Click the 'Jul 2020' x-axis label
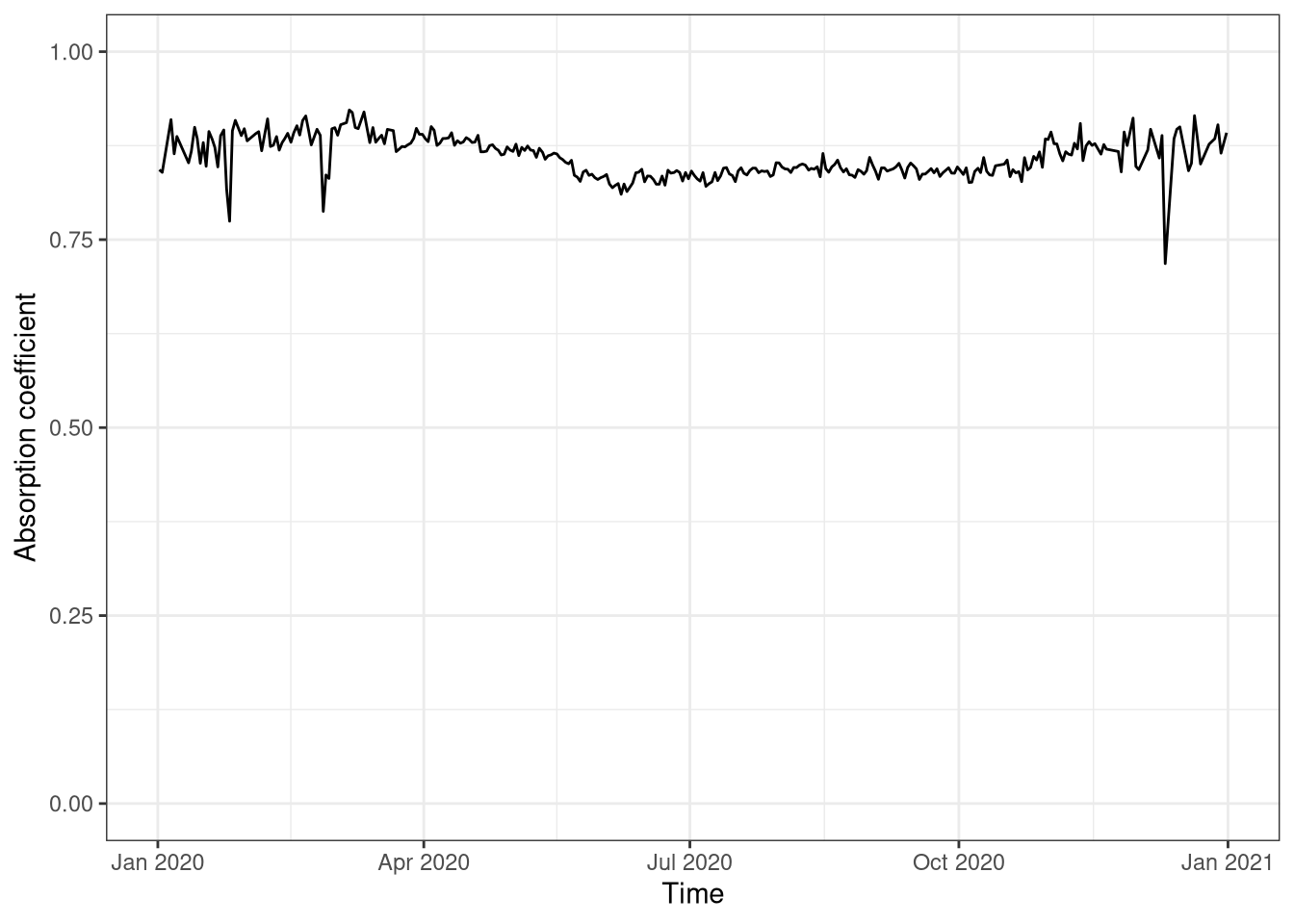 (x=689, y=862)
